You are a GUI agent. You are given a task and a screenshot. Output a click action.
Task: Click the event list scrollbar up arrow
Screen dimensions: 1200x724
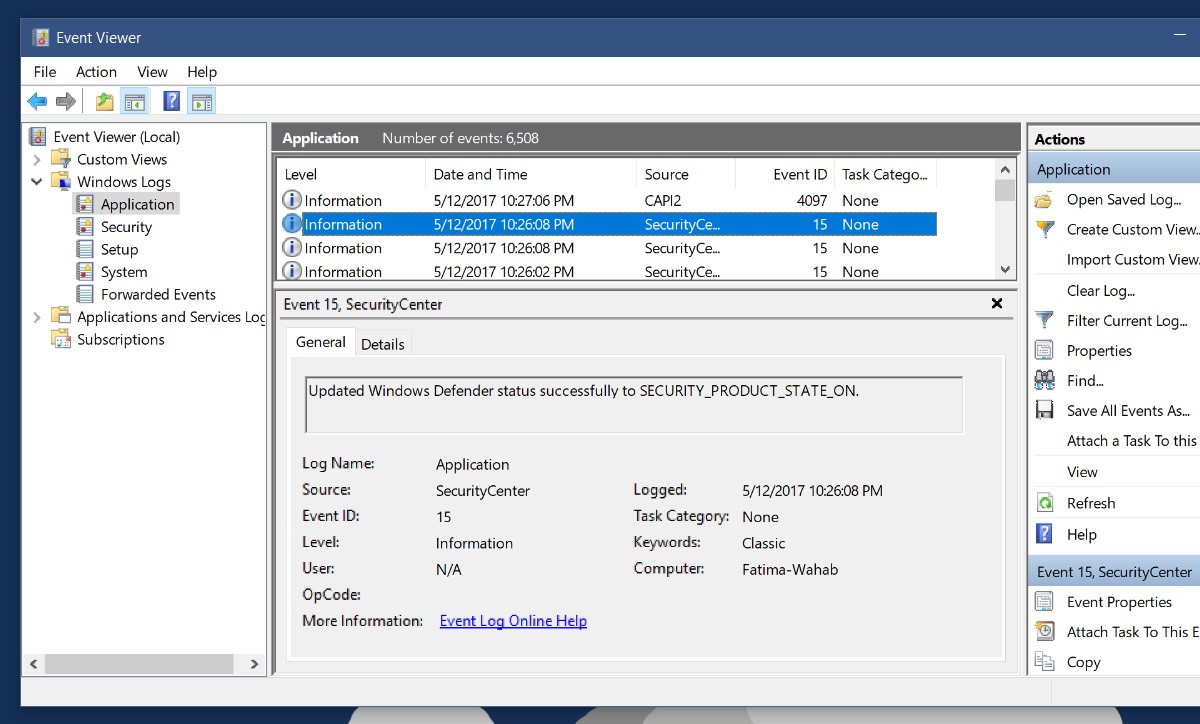click(x=1005, y=168)
